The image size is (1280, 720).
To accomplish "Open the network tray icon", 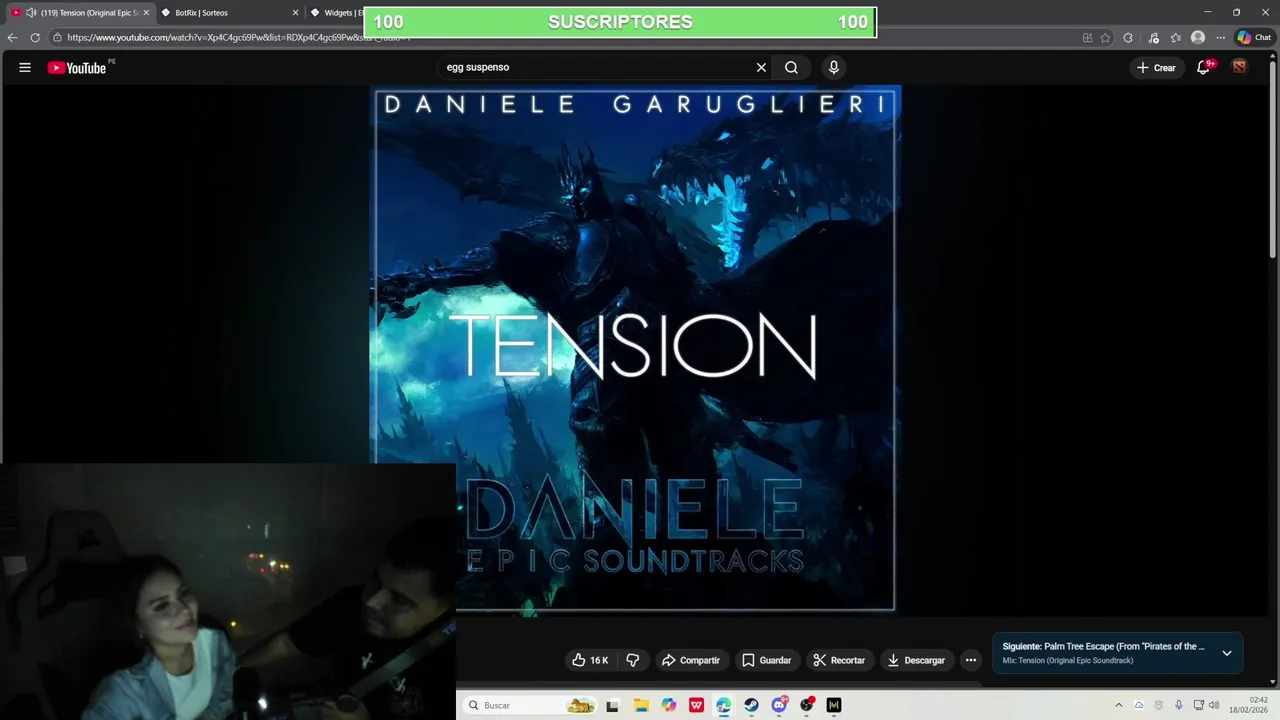I will [1198, 705].
